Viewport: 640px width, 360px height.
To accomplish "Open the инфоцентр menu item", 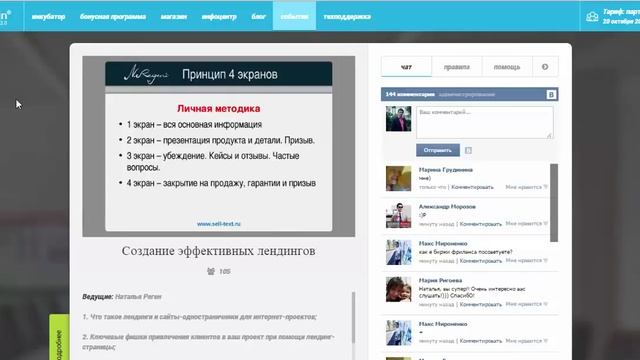I will [219, 17].
